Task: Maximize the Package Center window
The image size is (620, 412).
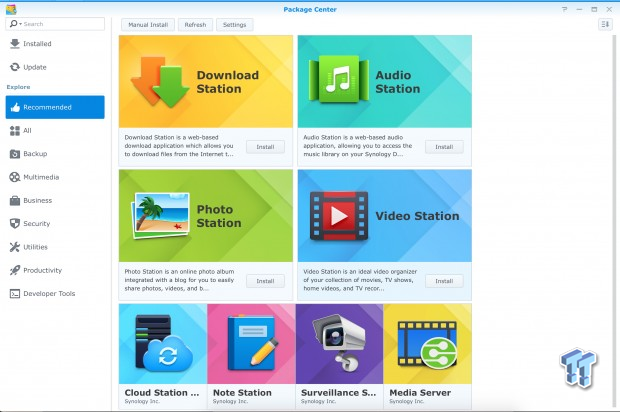Action: click(594, 9)
